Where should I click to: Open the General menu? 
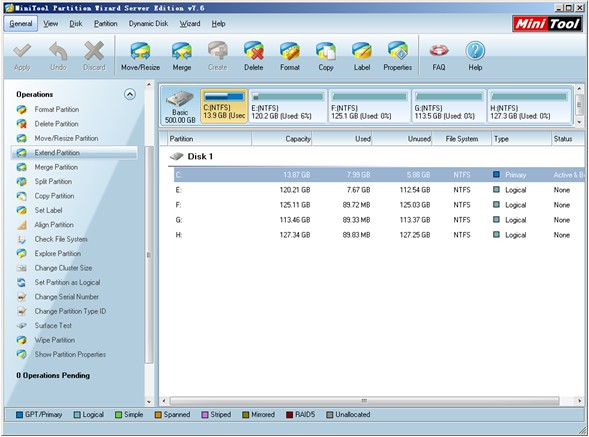click(21, 24)
